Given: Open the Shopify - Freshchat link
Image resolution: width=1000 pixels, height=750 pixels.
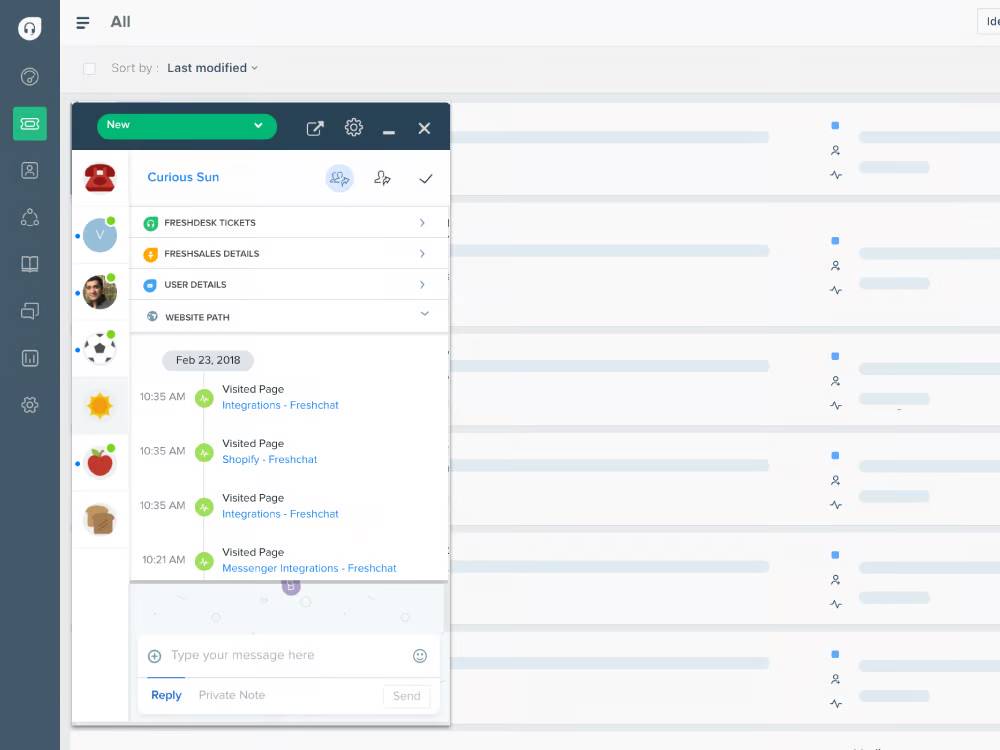Looking at the screenshot, I should (269, 459).
